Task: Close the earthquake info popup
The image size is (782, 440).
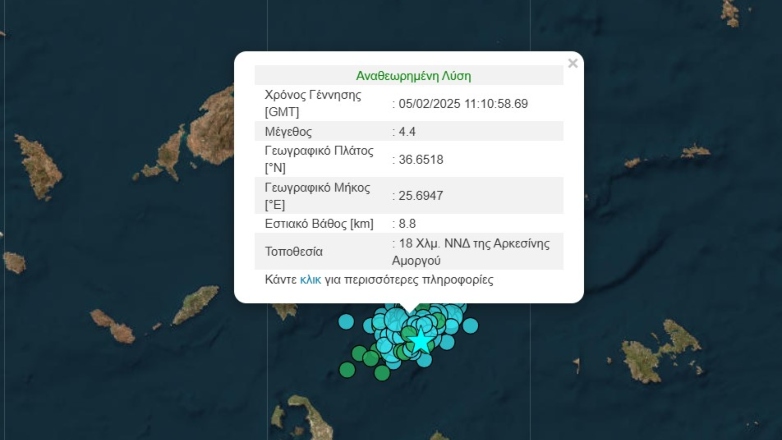Action: pos(573,64)
